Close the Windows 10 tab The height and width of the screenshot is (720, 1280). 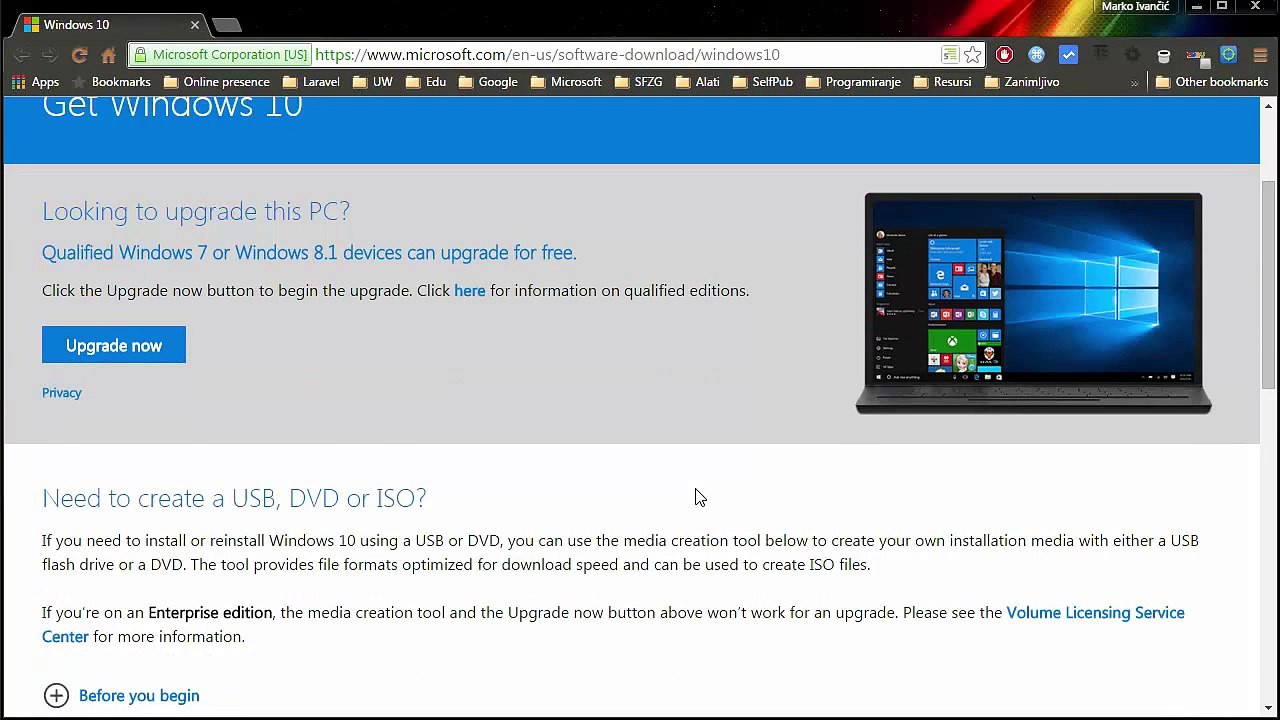coord(195,24)
